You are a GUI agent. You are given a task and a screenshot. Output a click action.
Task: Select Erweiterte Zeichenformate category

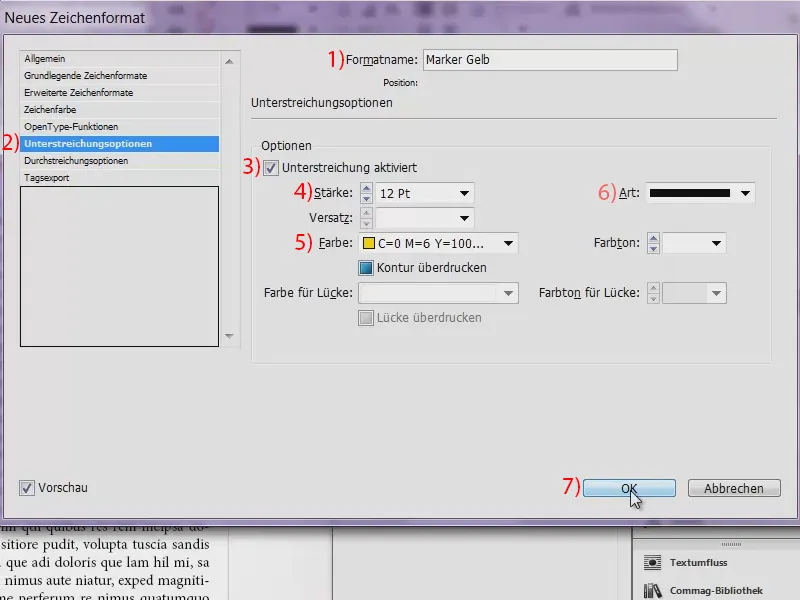click(120, 92)
